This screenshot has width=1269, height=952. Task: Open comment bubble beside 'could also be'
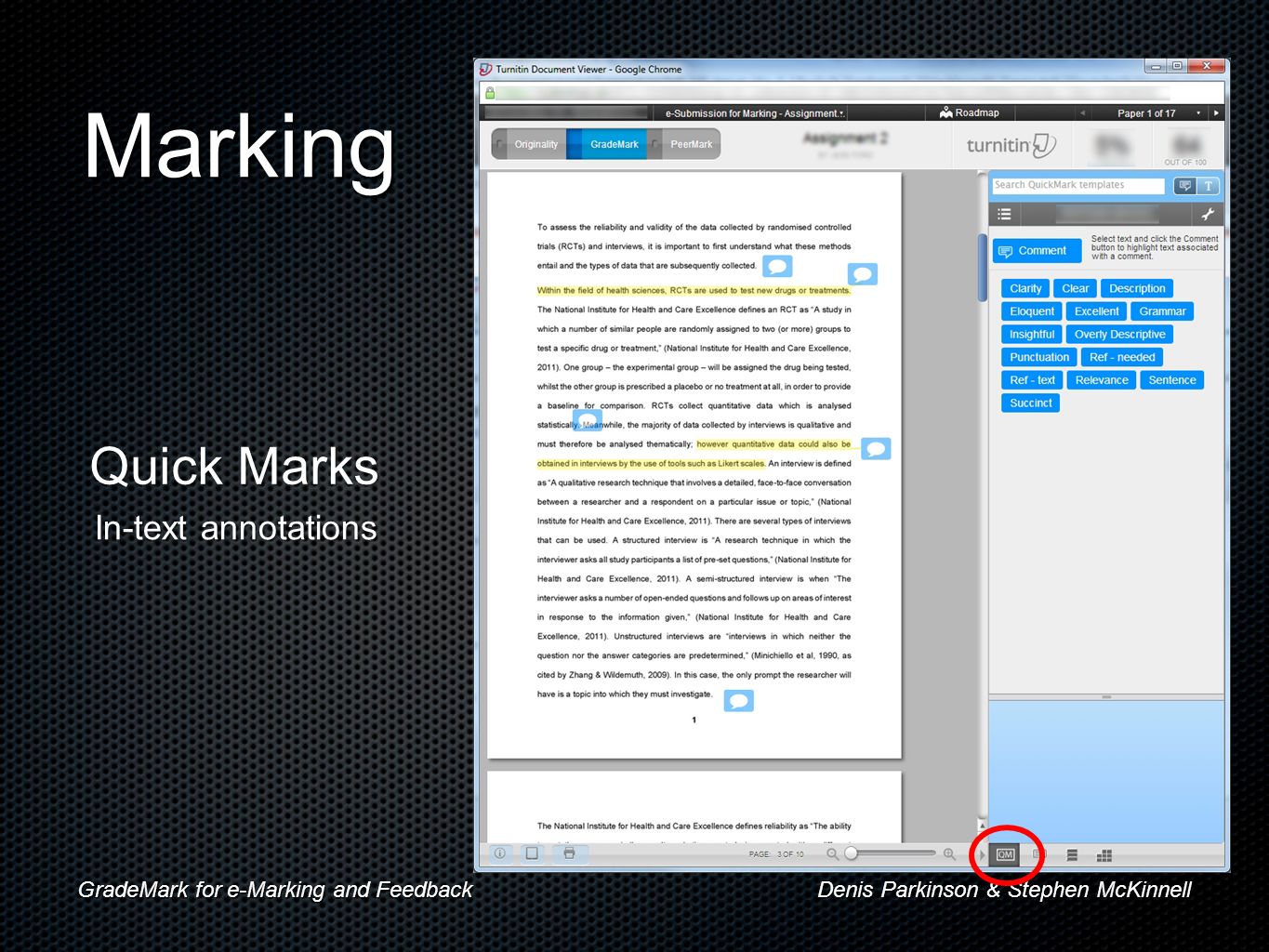[876, 449]
